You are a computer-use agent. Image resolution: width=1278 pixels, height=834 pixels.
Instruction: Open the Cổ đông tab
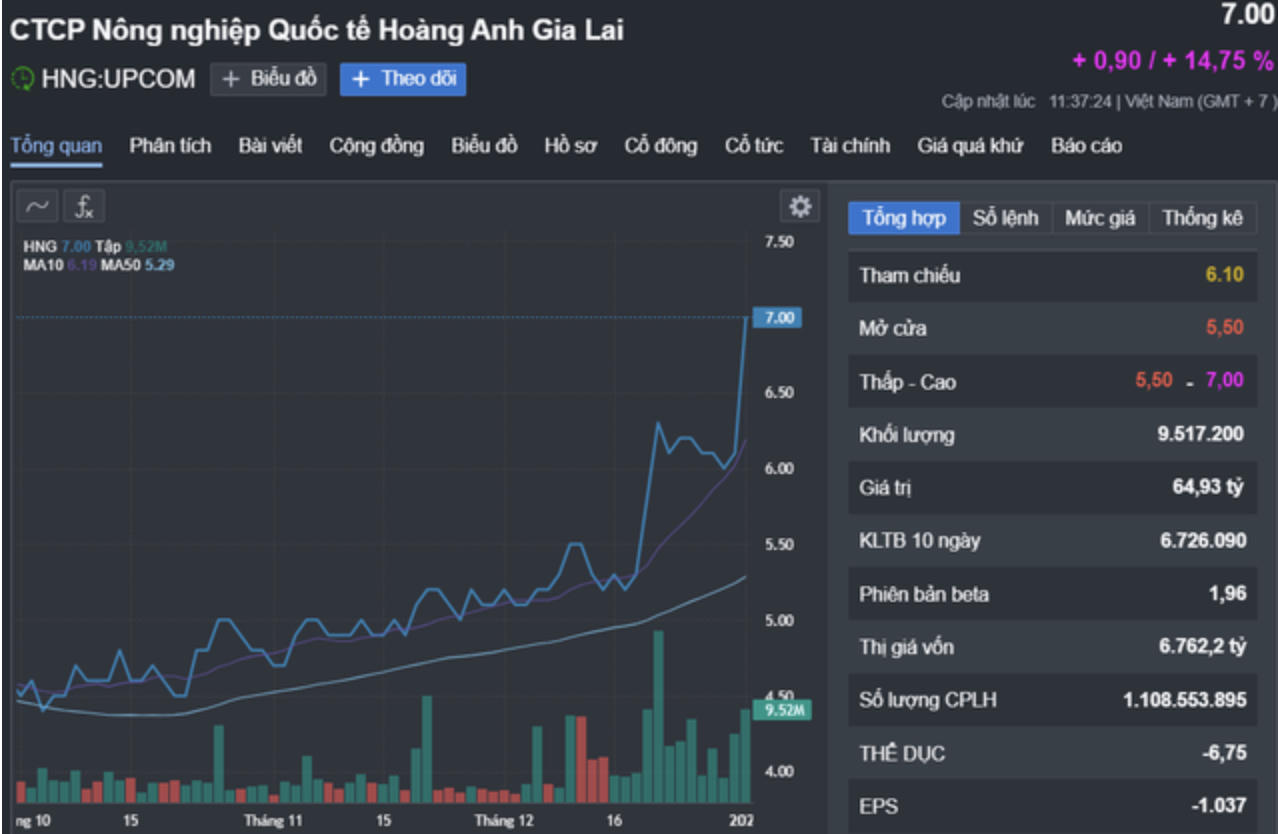[x=661, y=146]
